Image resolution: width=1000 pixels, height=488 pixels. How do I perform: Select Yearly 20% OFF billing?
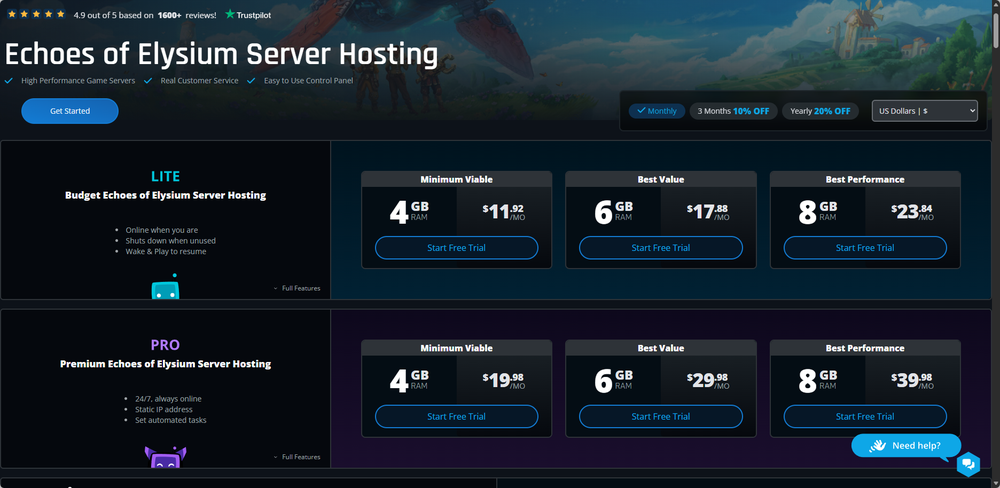(820, 111)
